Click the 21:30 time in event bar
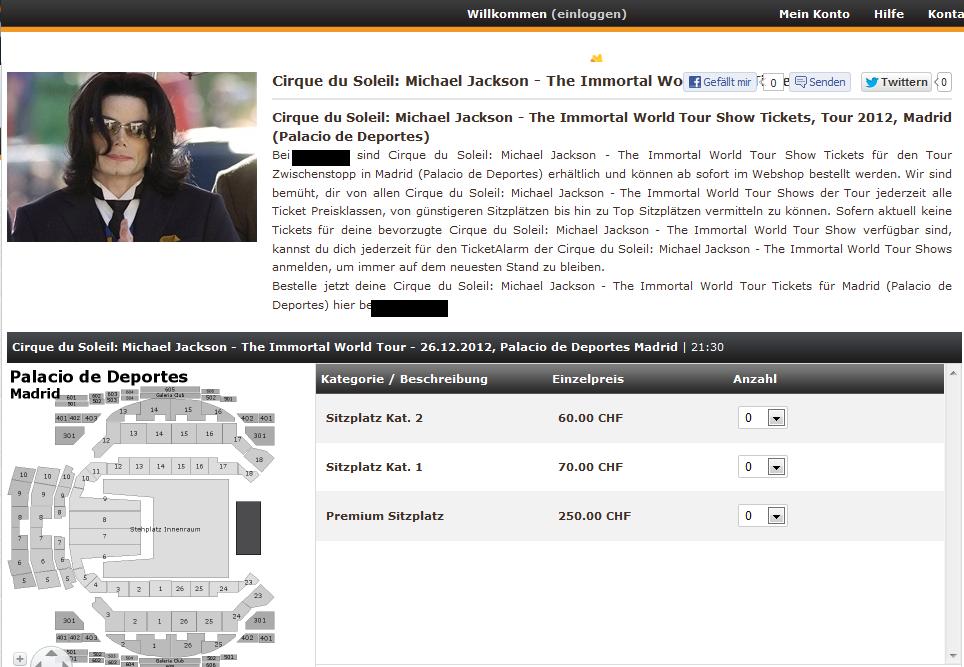This screenshot has height=667, width=964. 707,347
